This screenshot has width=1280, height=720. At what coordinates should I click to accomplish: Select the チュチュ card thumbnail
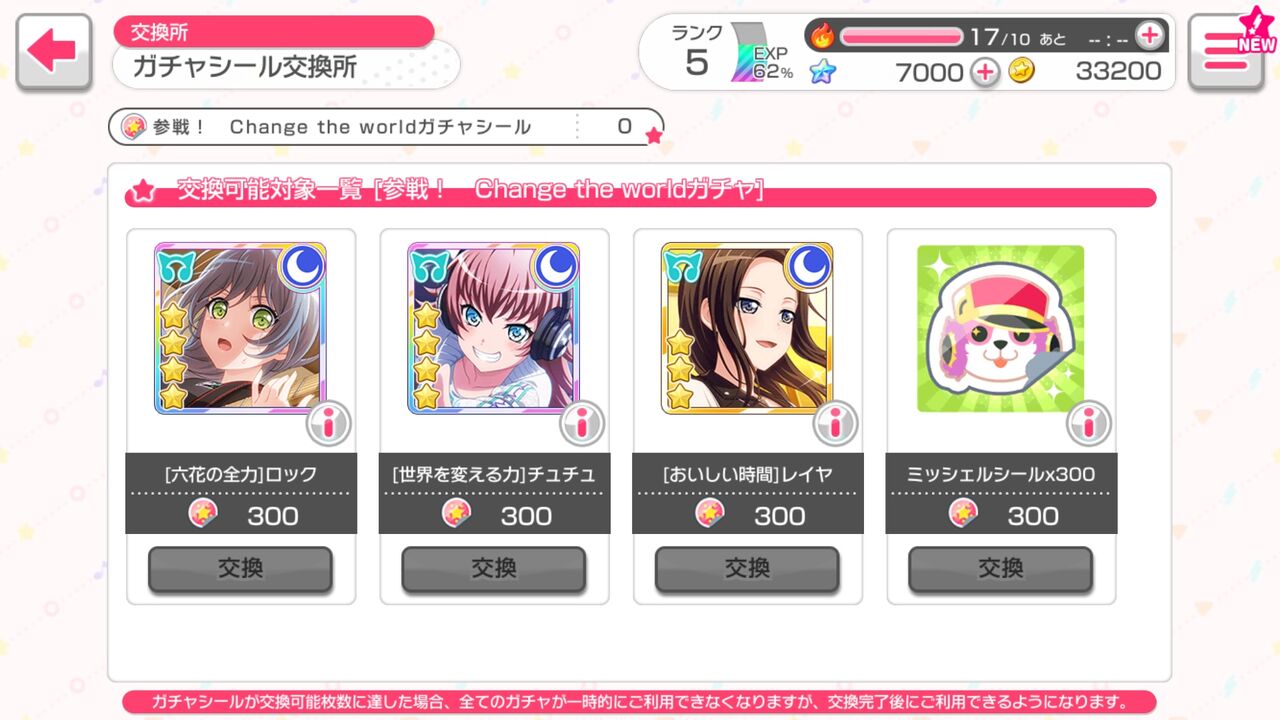(494, 328)
